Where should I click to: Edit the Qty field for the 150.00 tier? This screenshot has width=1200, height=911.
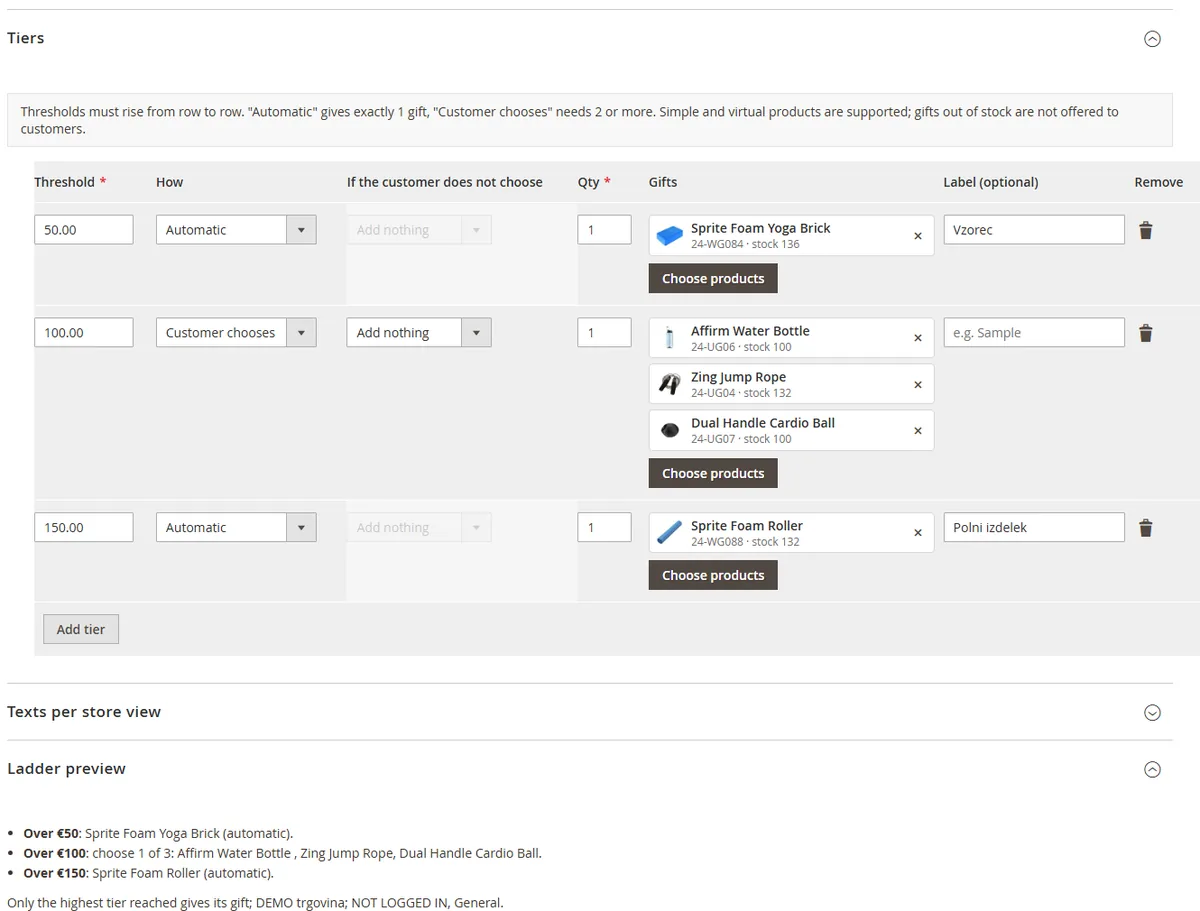coord(604,528)
